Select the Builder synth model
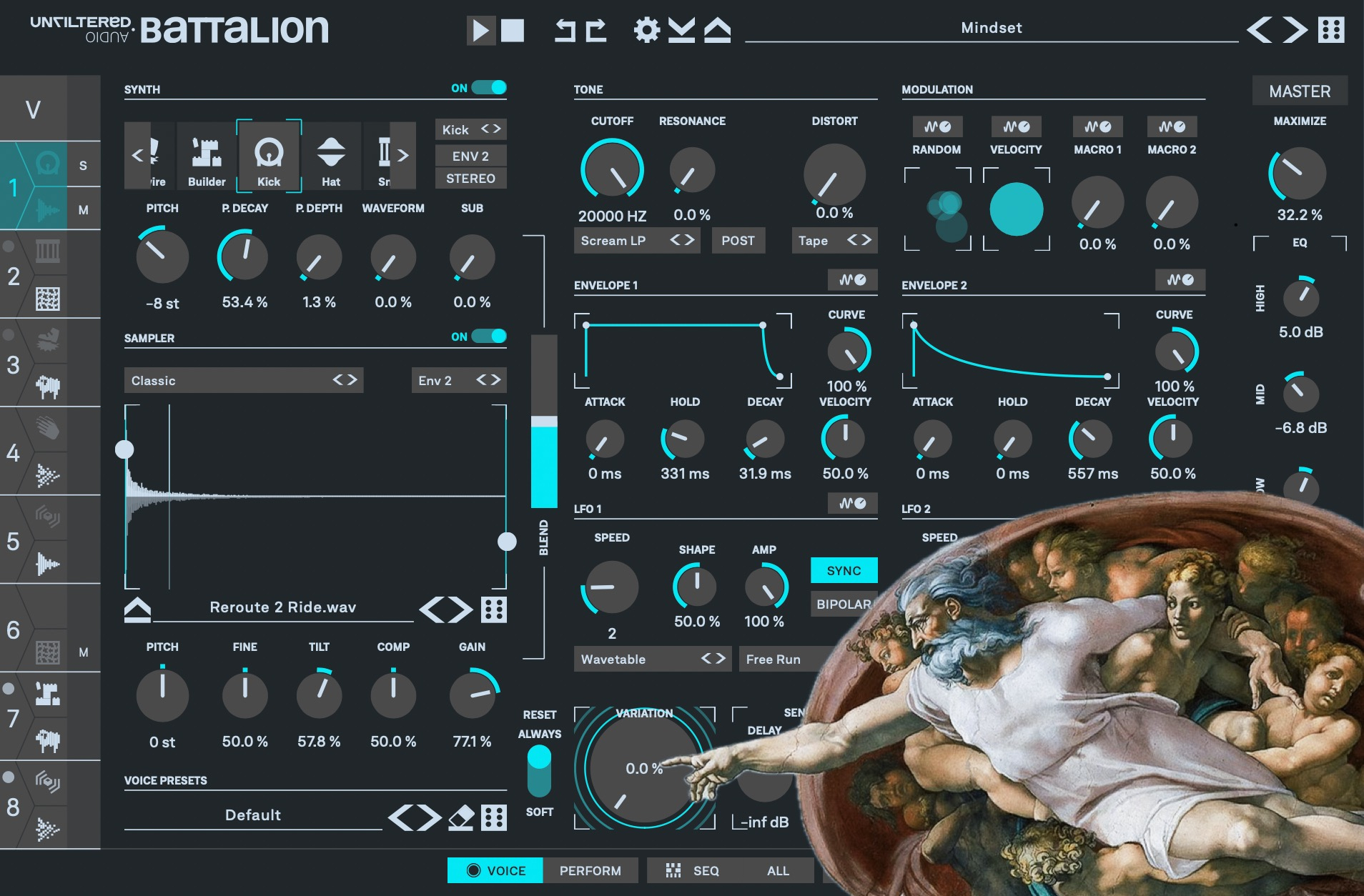This screenshot has height=896, width=1364. (x=207, y=155)
